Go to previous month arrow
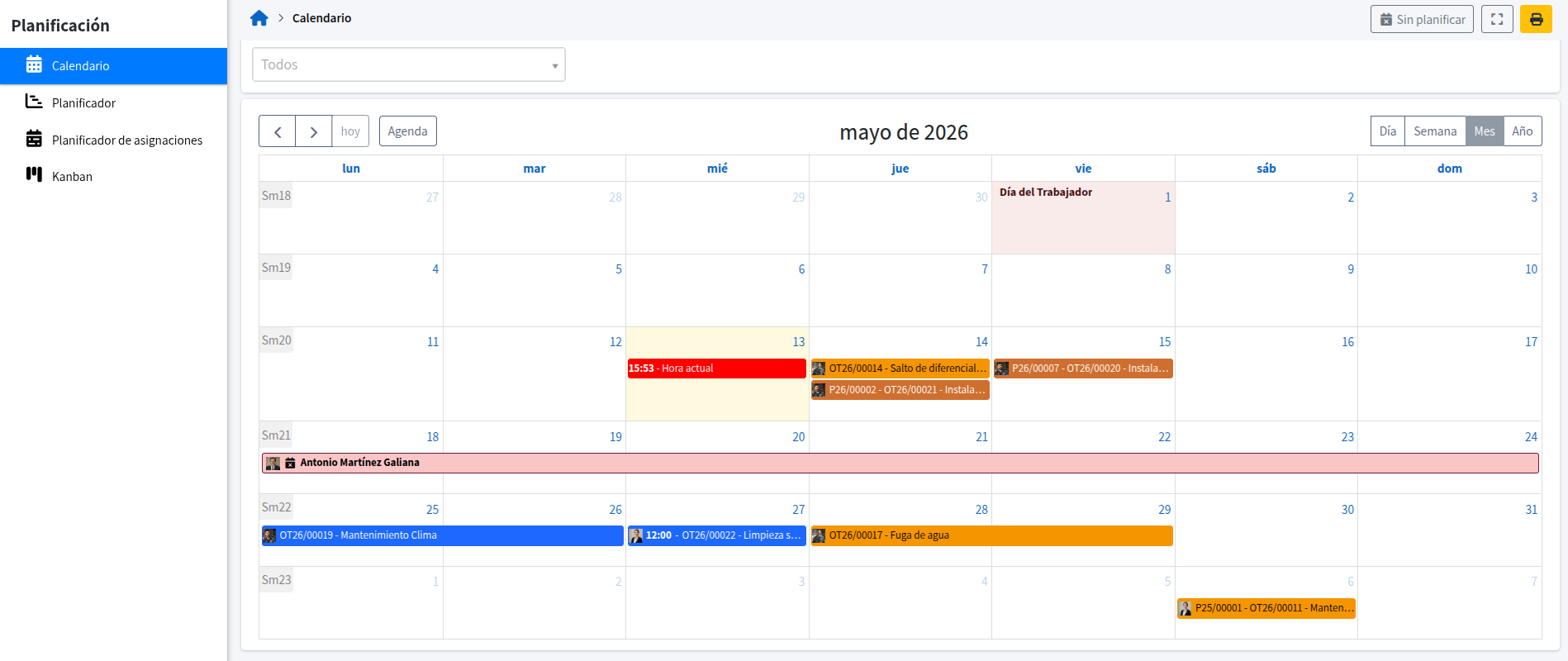Screen dimensions: 1568x661 [278, 131]
